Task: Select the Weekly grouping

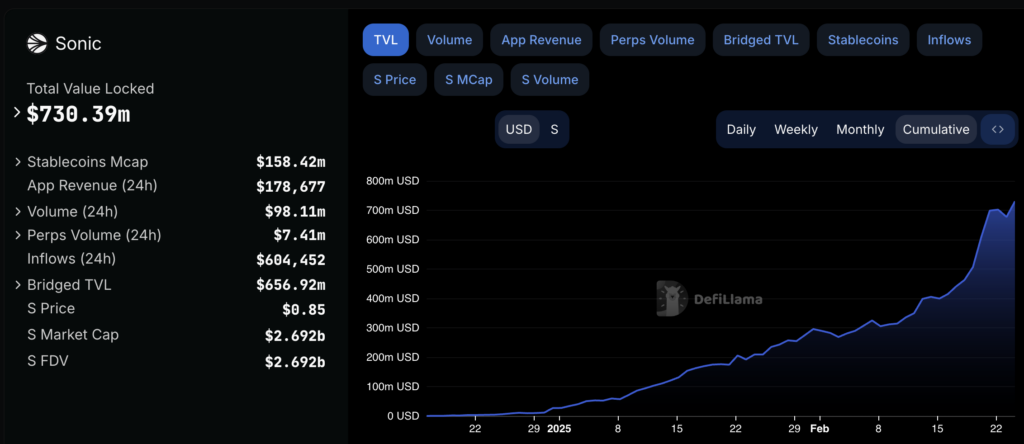Action: tap(796, 129)
